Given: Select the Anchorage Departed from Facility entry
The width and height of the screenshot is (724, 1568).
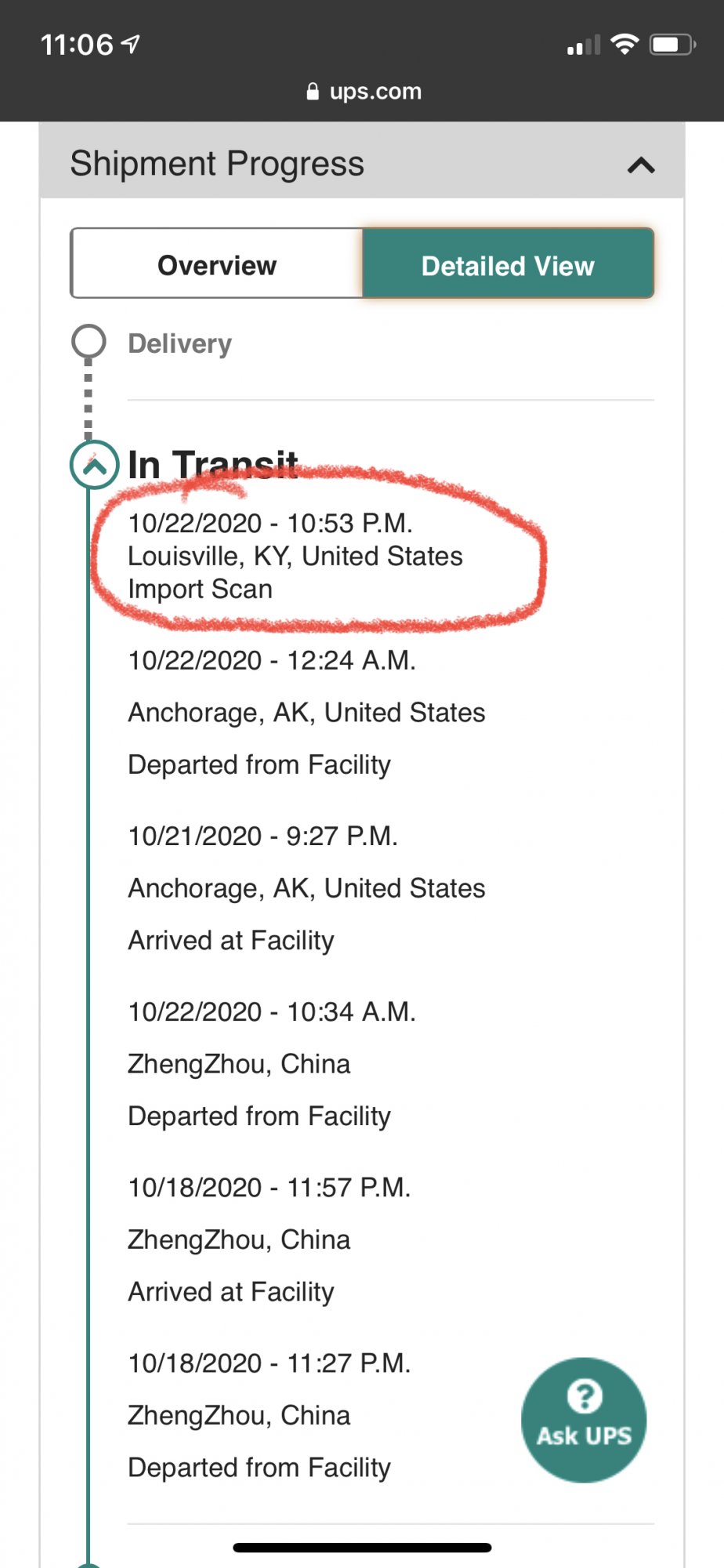Looking at the screenshot, I should (306, 712).
